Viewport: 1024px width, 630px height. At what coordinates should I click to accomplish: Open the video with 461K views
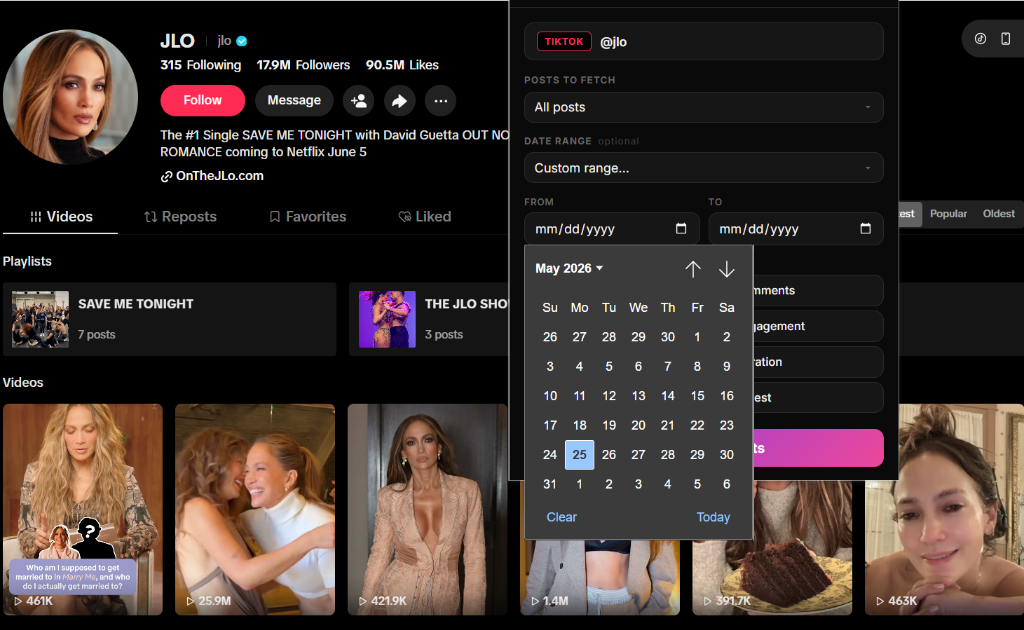(83, 509)
